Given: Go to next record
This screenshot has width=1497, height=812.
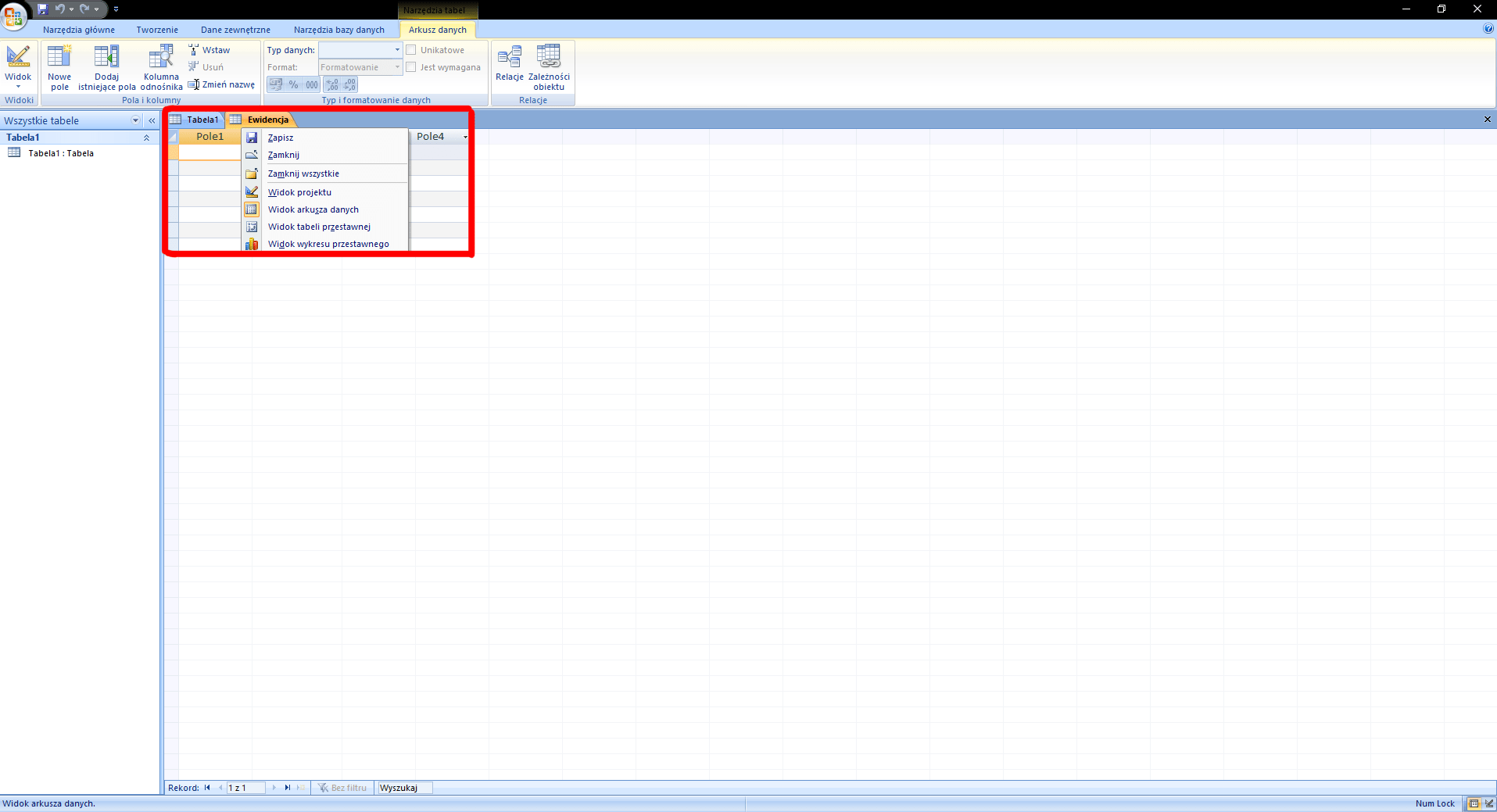Looking at the screenshot, I should [x=274, y=788].
